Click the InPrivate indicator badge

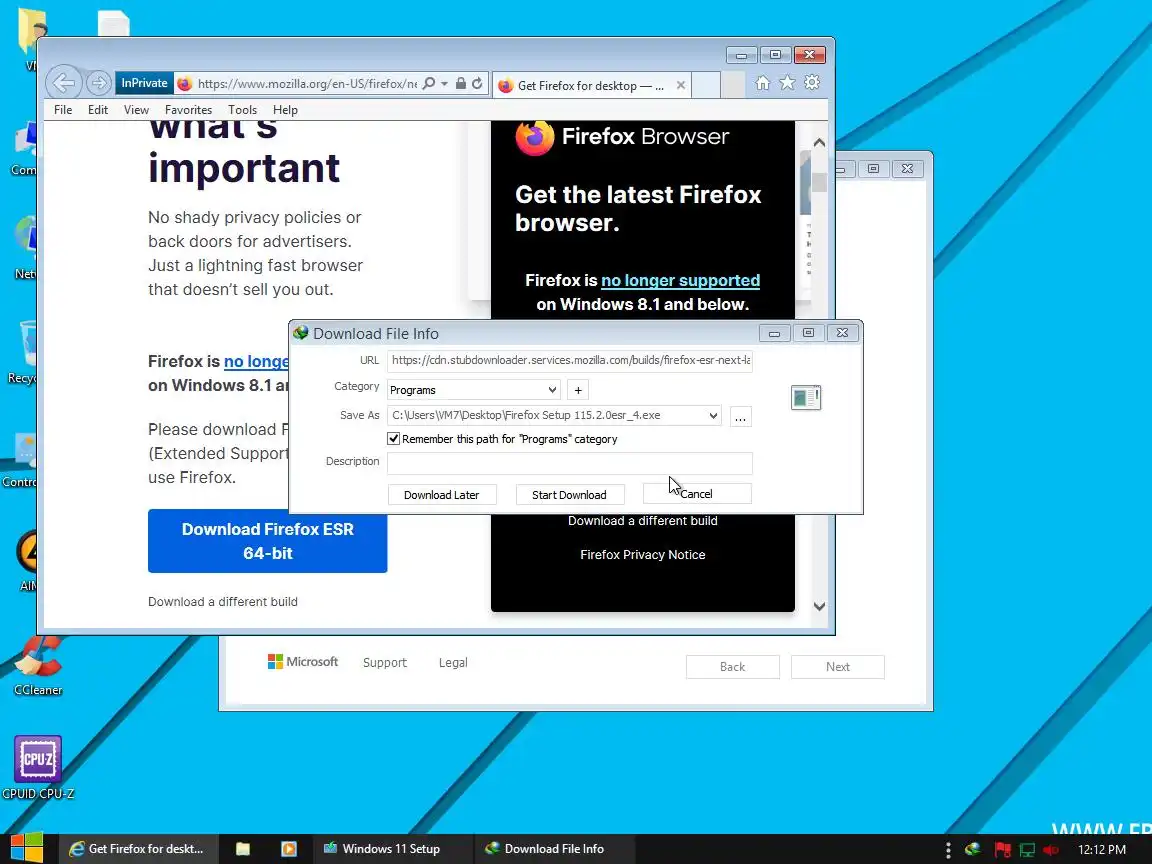pyautogui.click(x=144, y=83)
